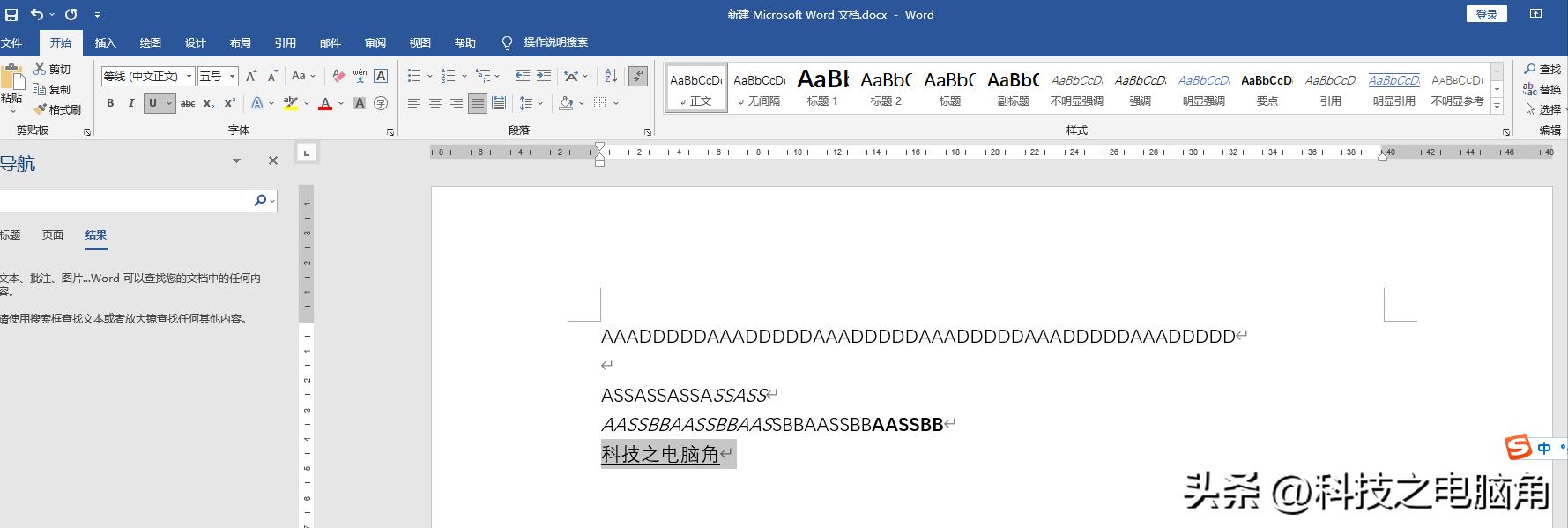
Task: Apply the yellow text highlight color
Action: pyautogui.click(x=291, y=103)
